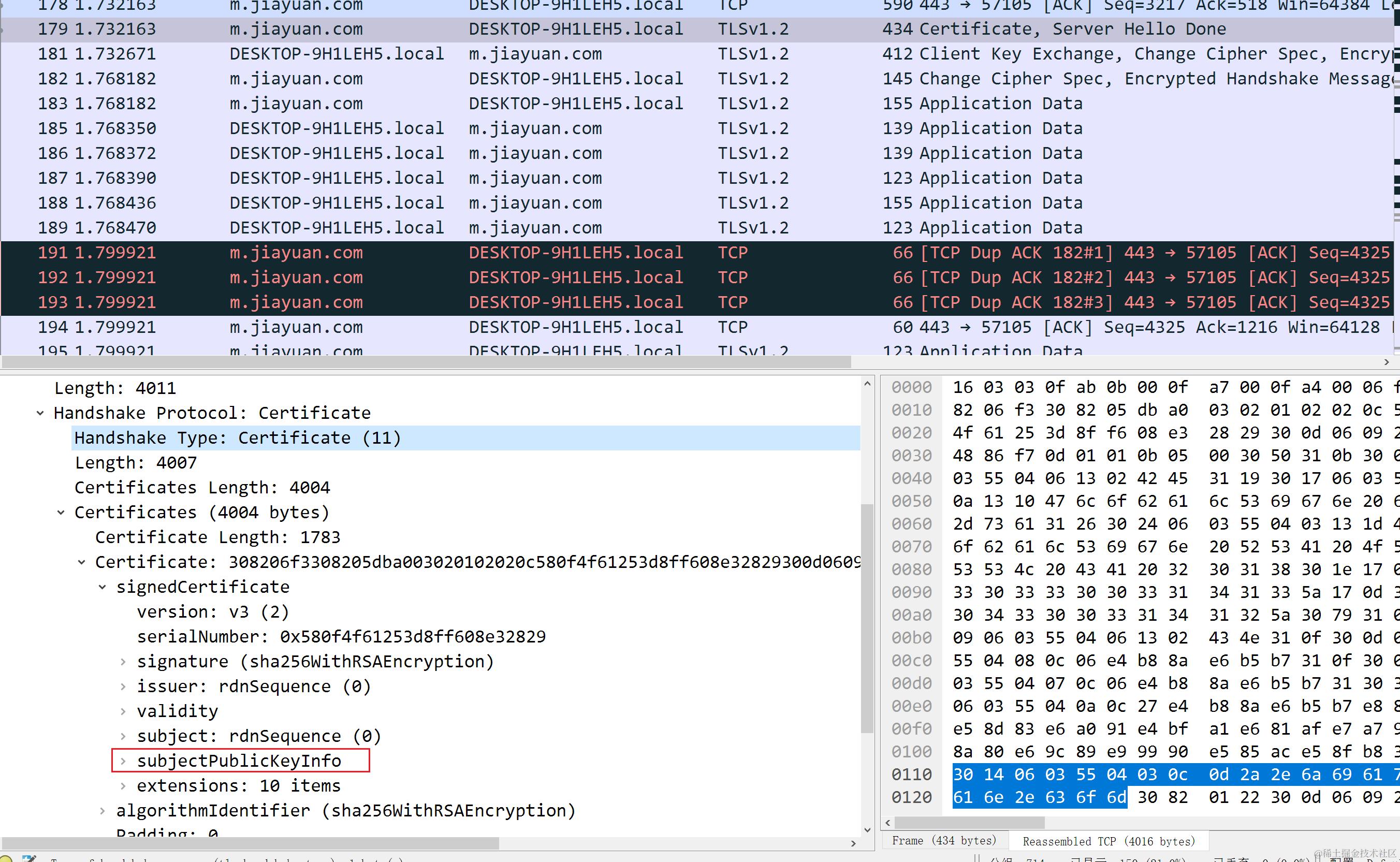Switch to Reassembled TCP (4016 bytes) tab

[x=1108, y=841]
